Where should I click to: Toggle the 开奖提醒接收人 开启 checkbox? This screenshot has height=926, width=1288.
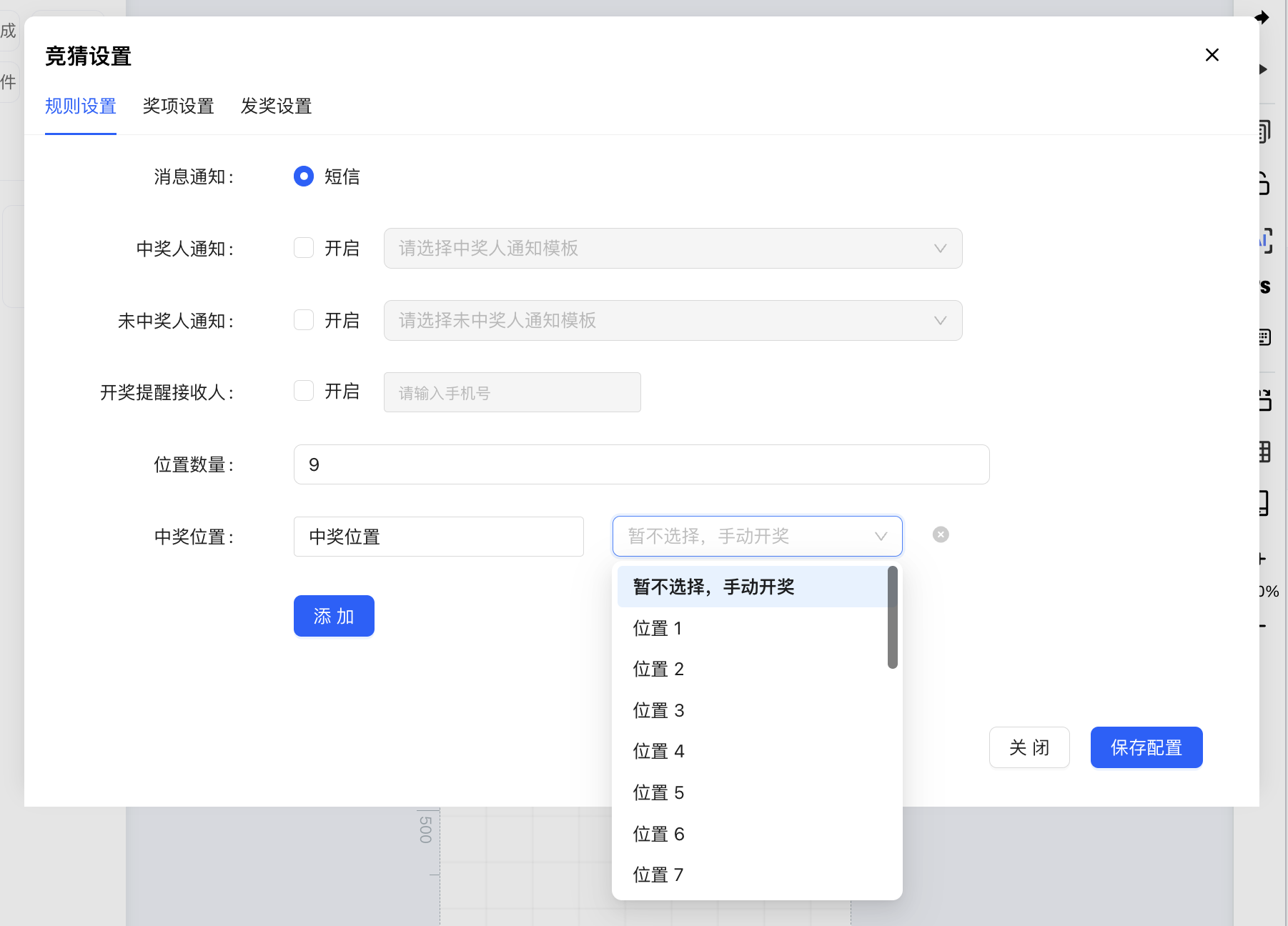pos(304,391)
